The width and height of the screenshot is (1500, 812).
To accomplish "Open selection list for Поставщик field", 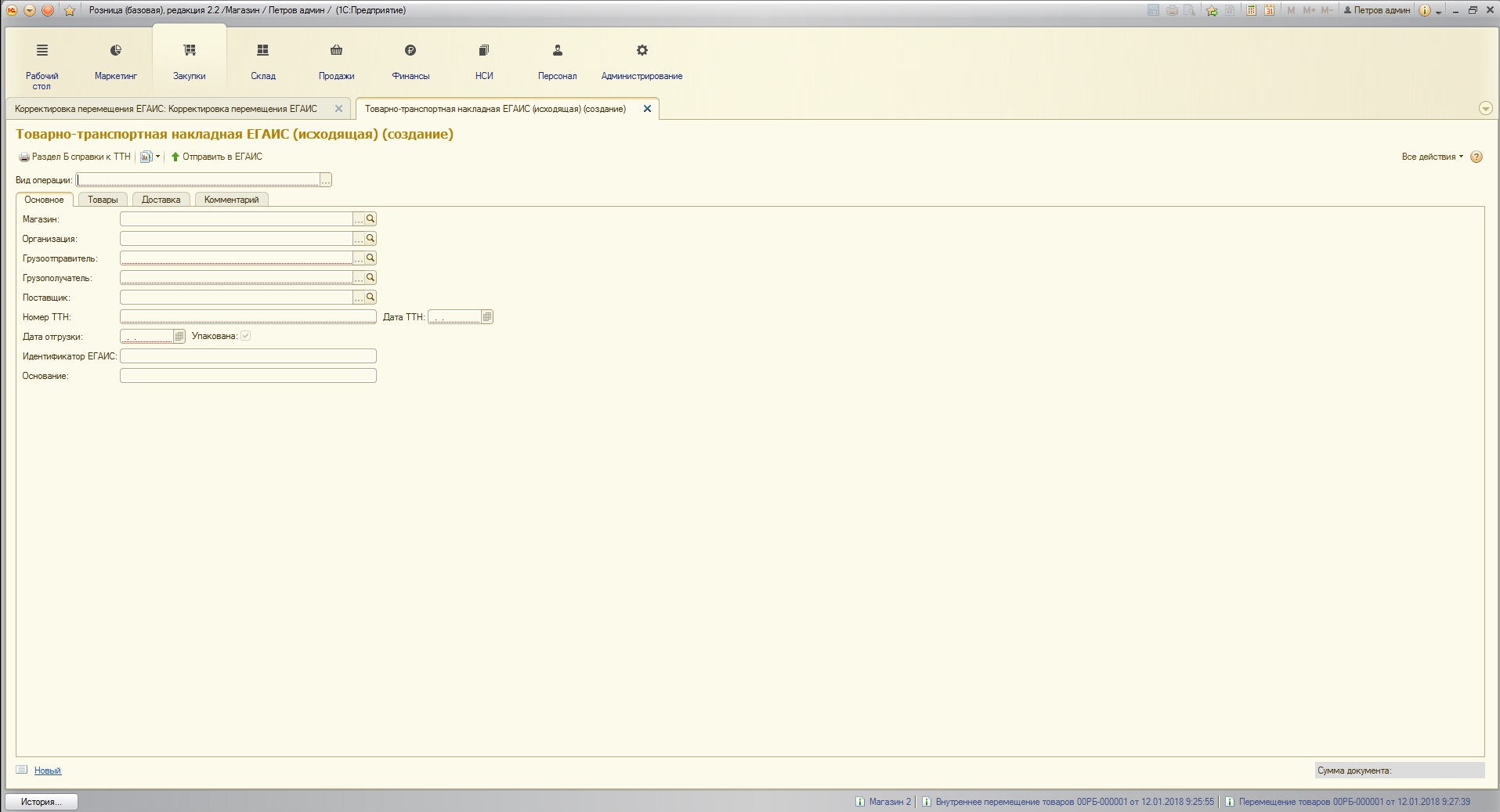I will pos(360,297).
